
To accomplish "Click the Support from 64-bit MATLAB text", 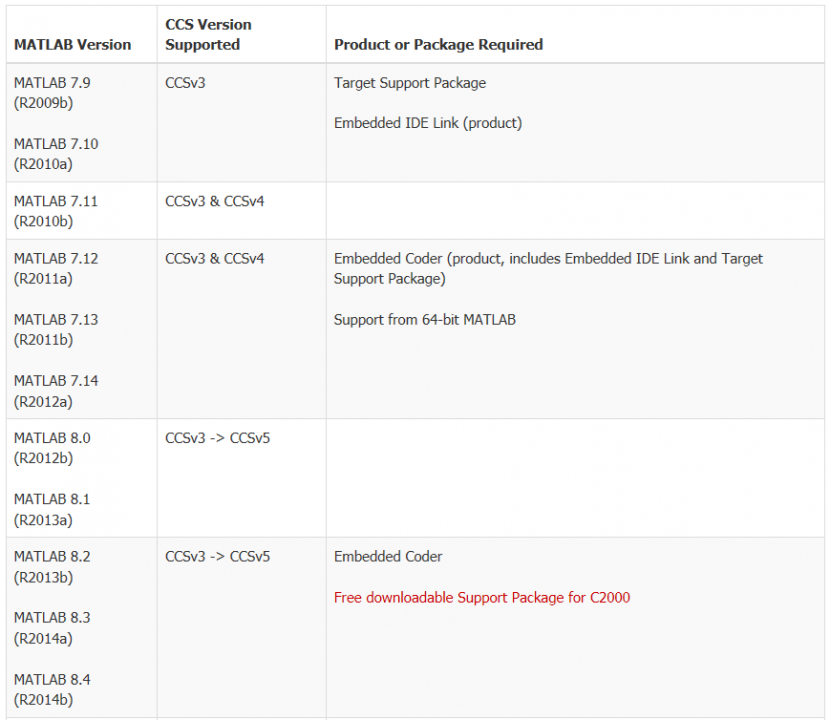I will (425, 320).
